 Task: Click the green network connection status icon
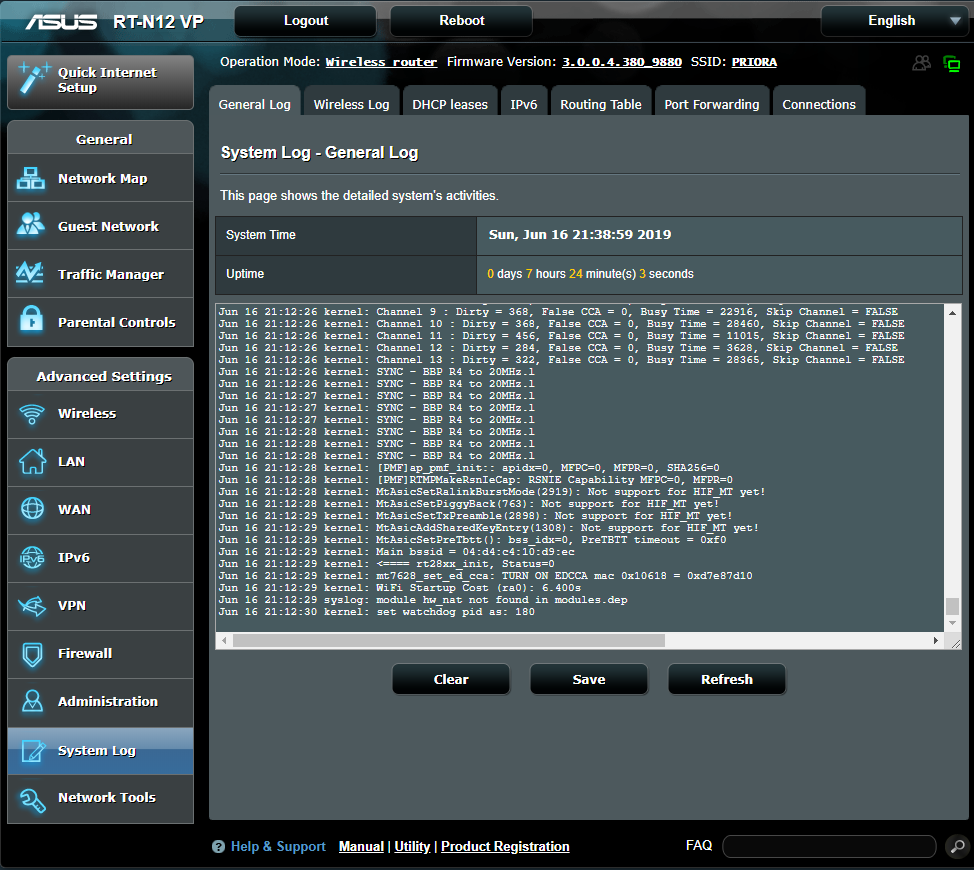[952, 63]
